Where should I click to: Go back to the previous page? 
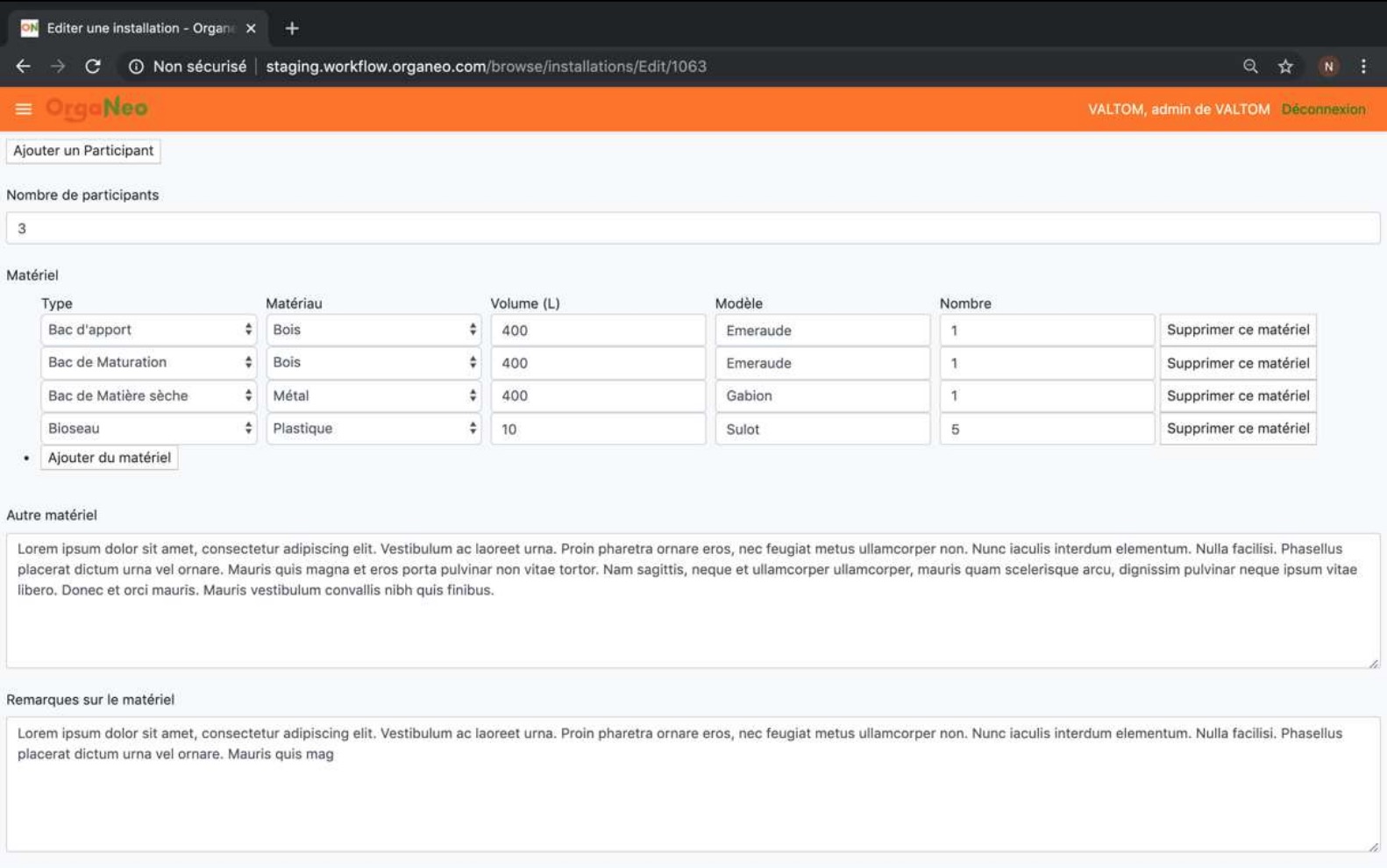click(24, 67)
